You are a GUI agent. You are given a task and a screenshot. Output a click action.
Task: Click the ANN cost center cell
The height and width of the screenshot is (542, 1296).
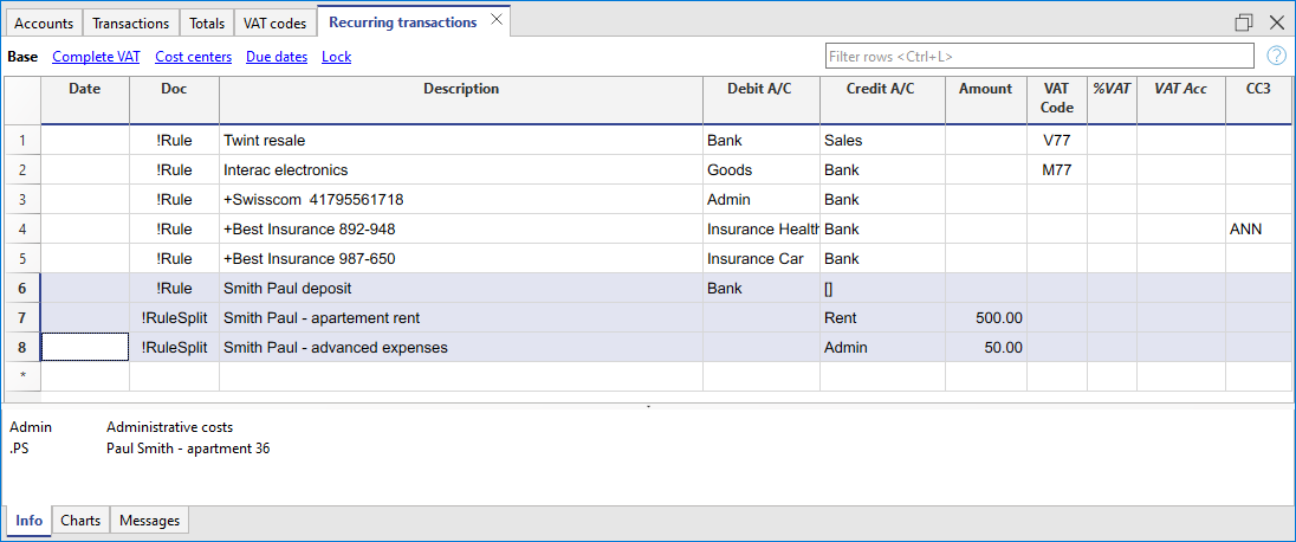1258,229
